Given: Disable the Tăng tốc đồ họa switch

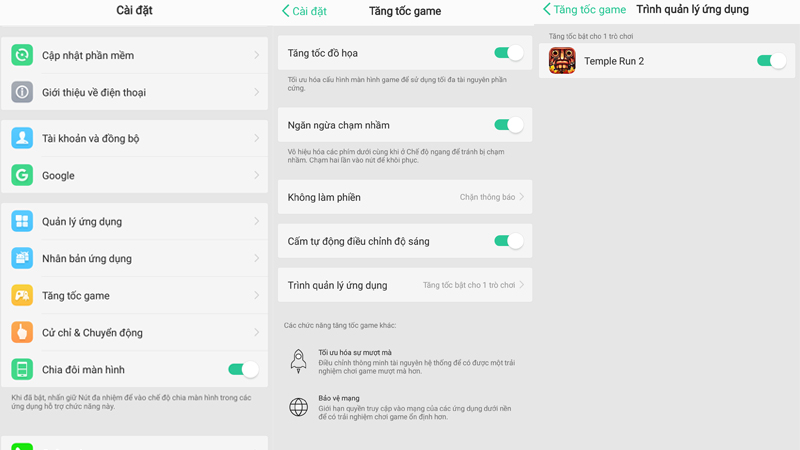Looking at the screenshot, I should pyautogui.click(x=509, y=52).
